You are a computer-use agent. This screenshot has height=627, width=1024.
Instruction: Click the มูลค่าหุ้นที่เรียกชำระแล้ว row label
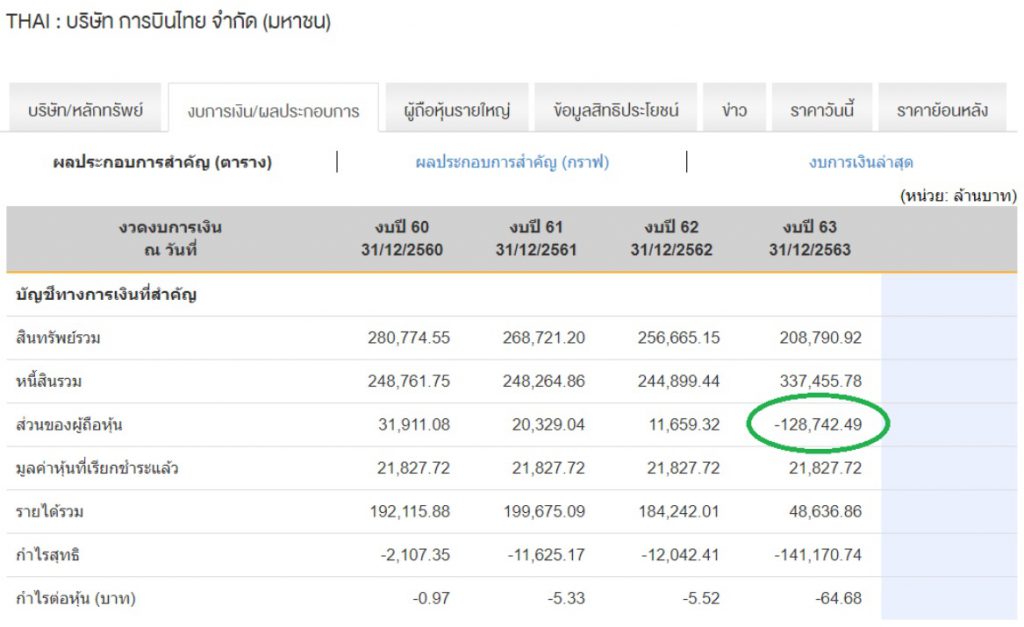pos(97,468)
